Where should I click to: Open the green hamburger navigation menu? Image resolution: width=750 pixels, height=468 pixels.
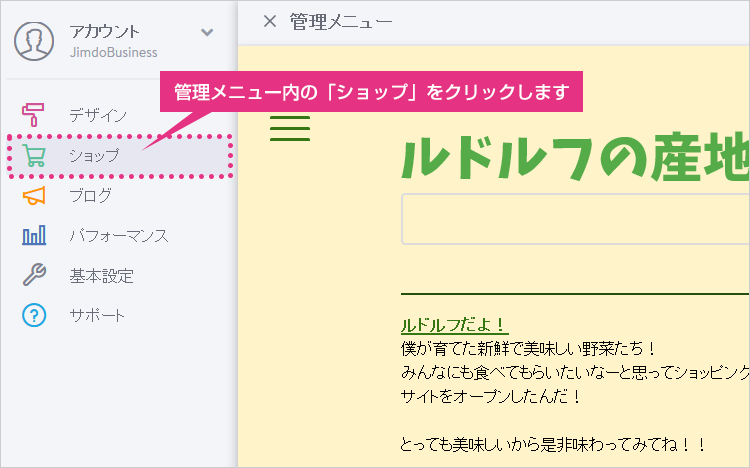(x=290, y=128)
